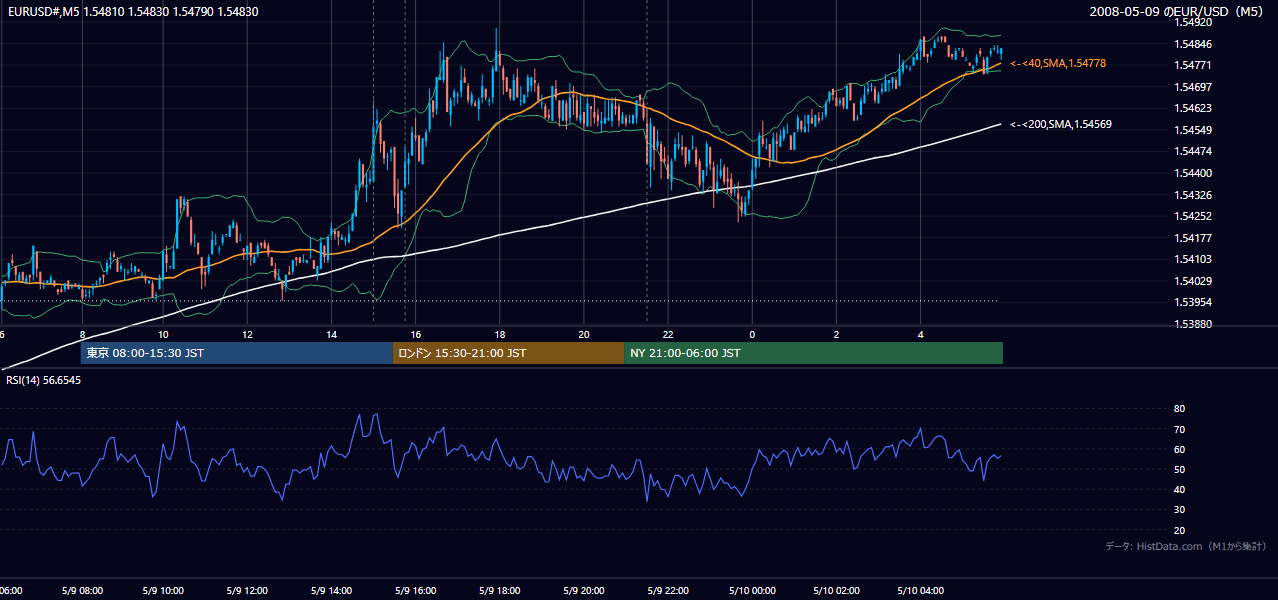Click the 5/10 00:00 bottom time label
This screenshot has height=600, width=1278.
(752, 591)
